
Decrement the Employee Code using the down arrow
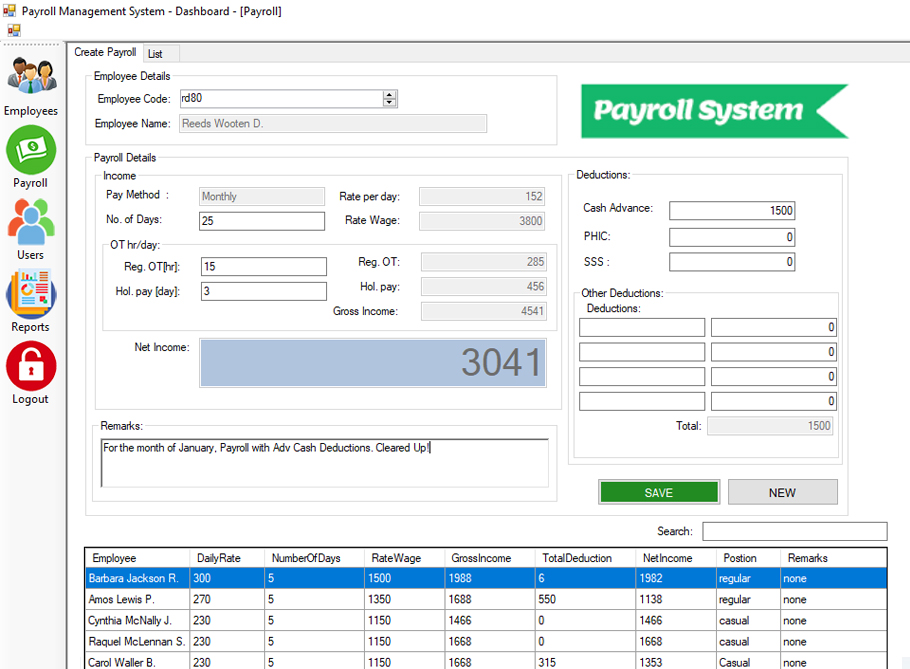(x=388, y=103)
